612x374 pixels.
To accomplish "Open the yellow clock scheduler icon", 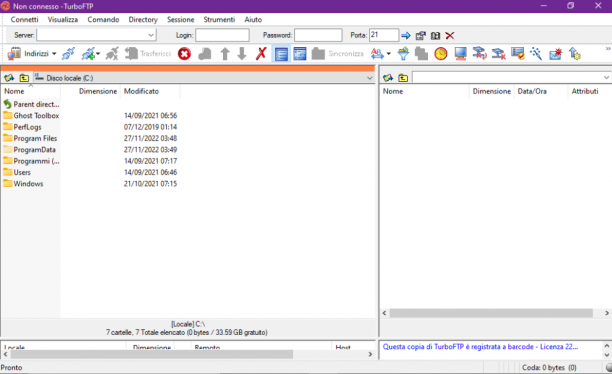I will coord(441,53).
